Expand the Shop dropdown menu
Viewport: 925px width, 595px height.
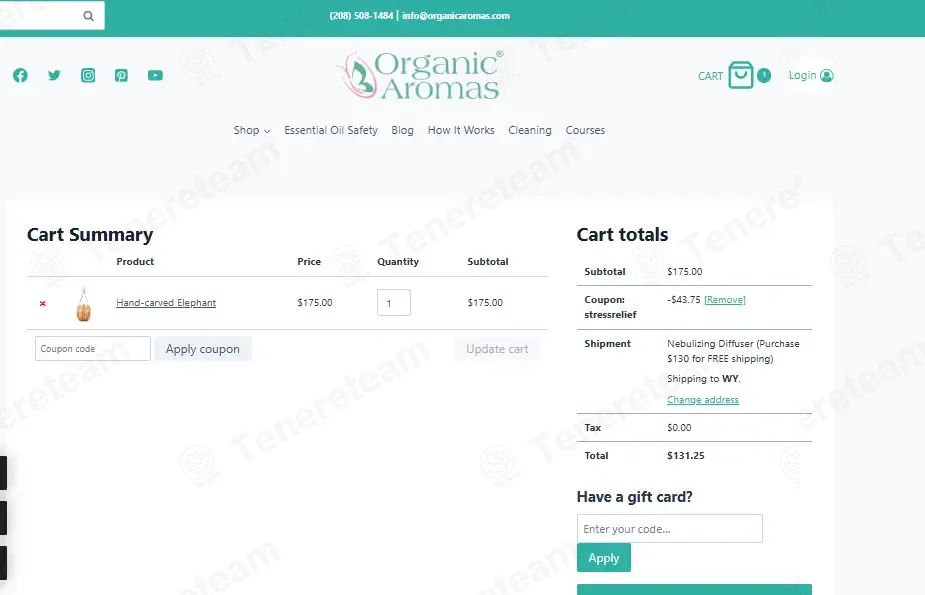click(252, 130)
